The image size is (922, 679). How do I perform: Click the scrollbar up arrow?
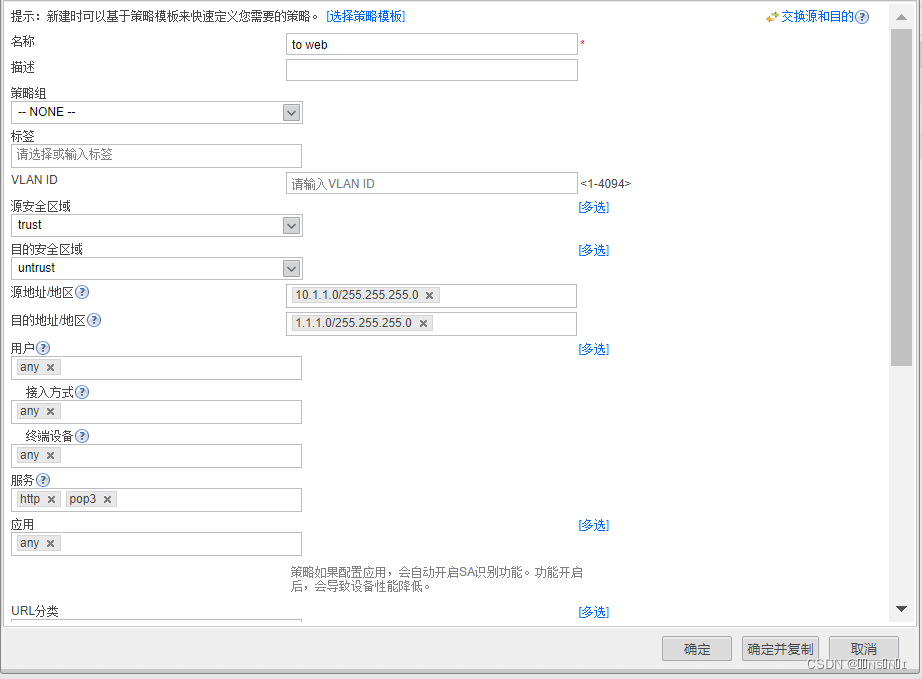(901, 17)
